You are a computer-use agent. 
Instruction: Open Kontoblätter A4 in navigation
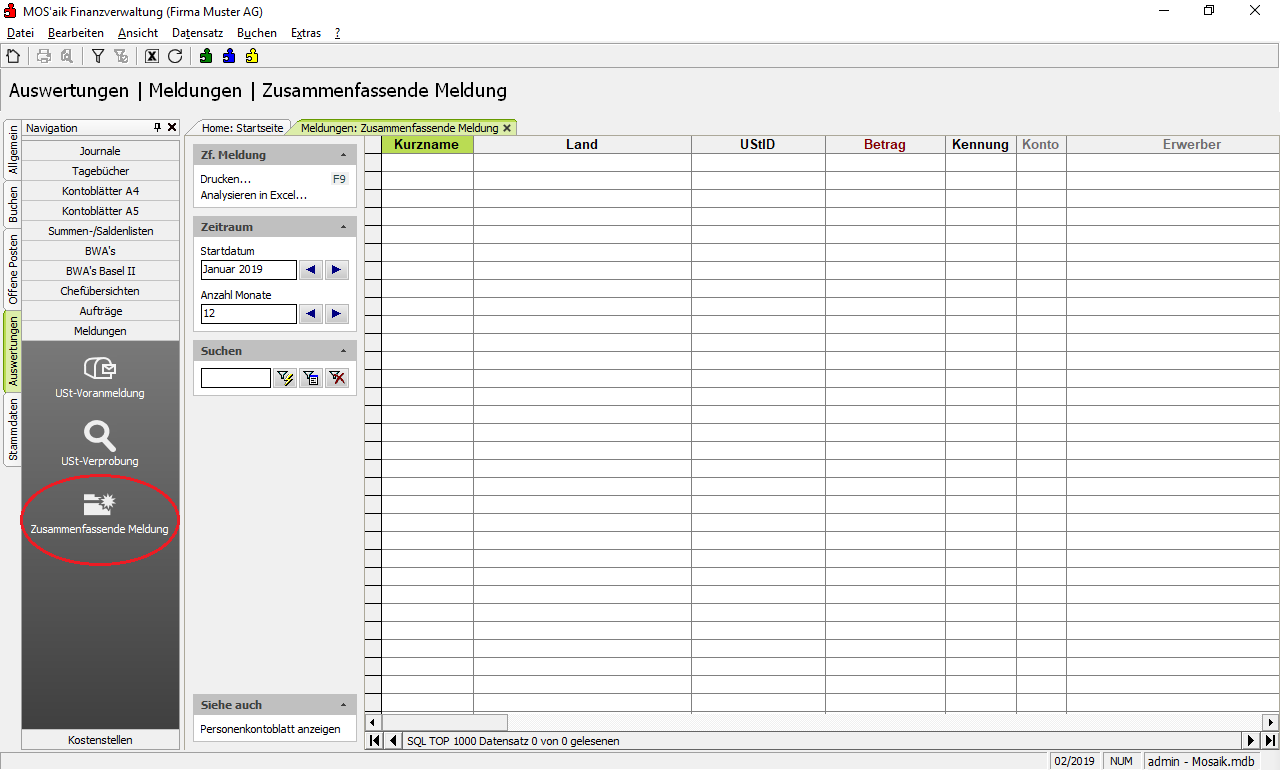[100, 191]
